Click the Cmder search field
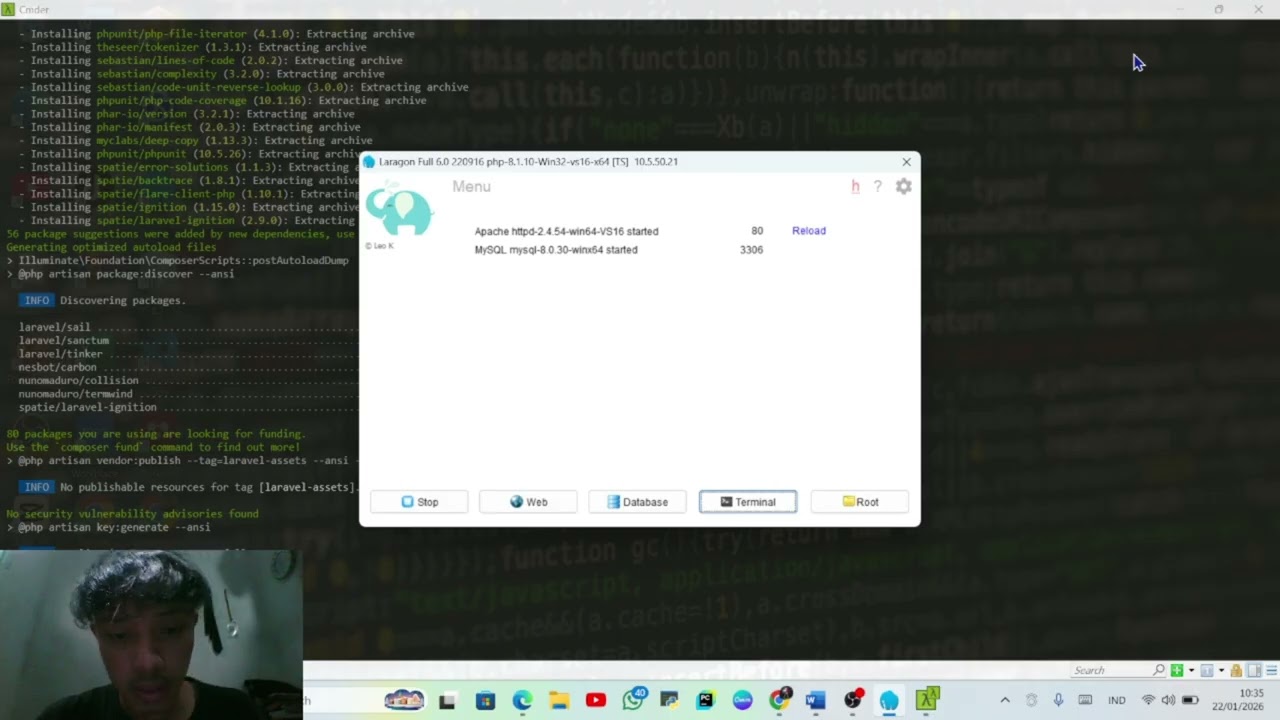 pos(1110,671)
